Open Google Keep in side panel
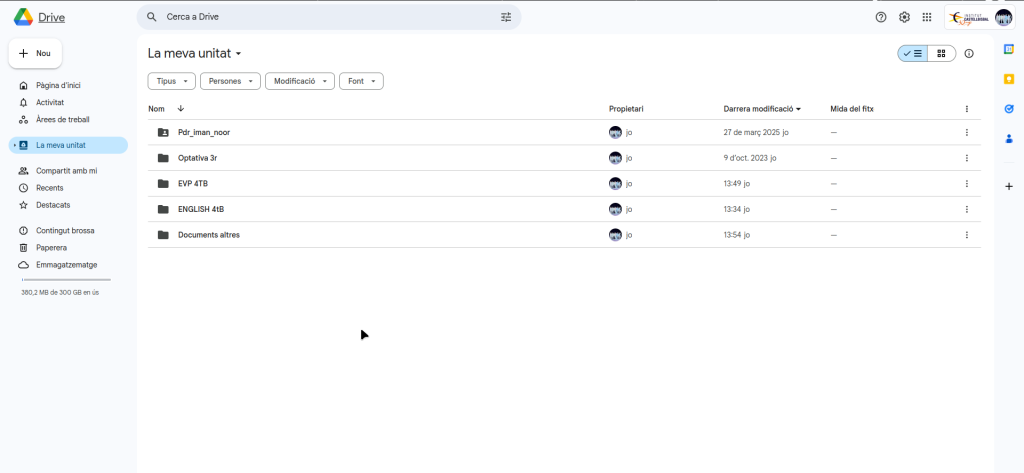Image resolution: width=1024 pixels, height=473 pixels. [x=1008, y=79]
